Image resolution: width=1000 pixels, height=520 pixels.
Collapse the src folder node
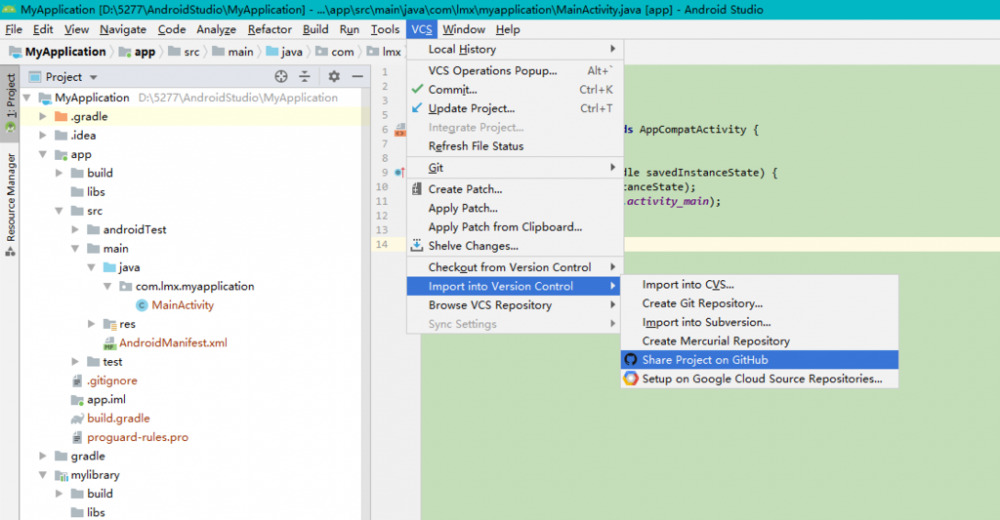60,211
